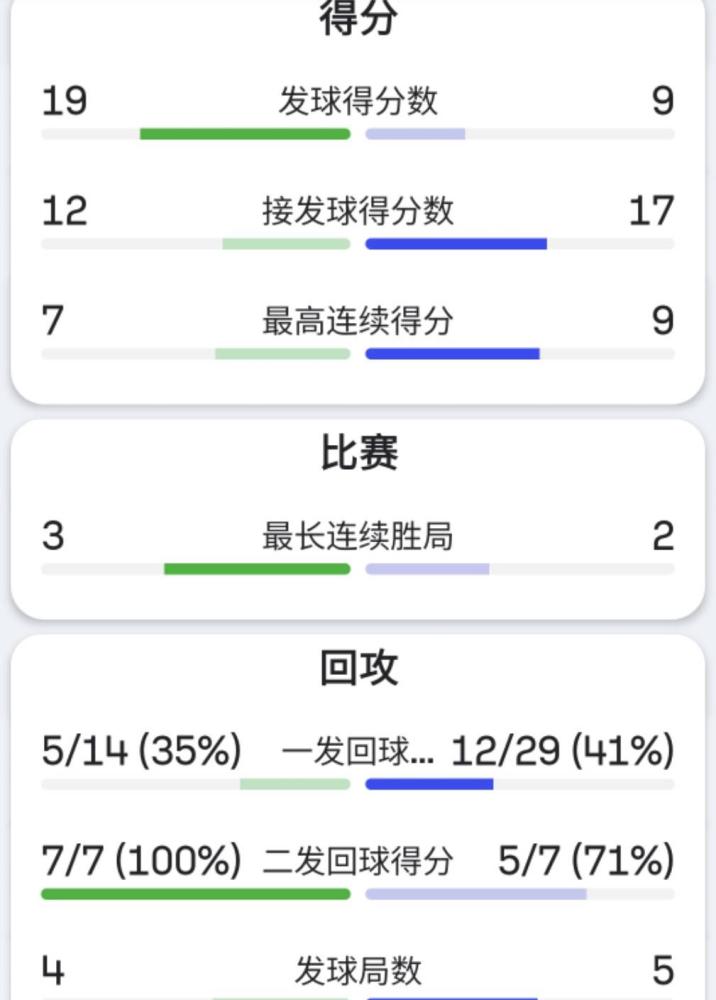Tap the green bar for 最长连续胜局

[x=257, y=569]
